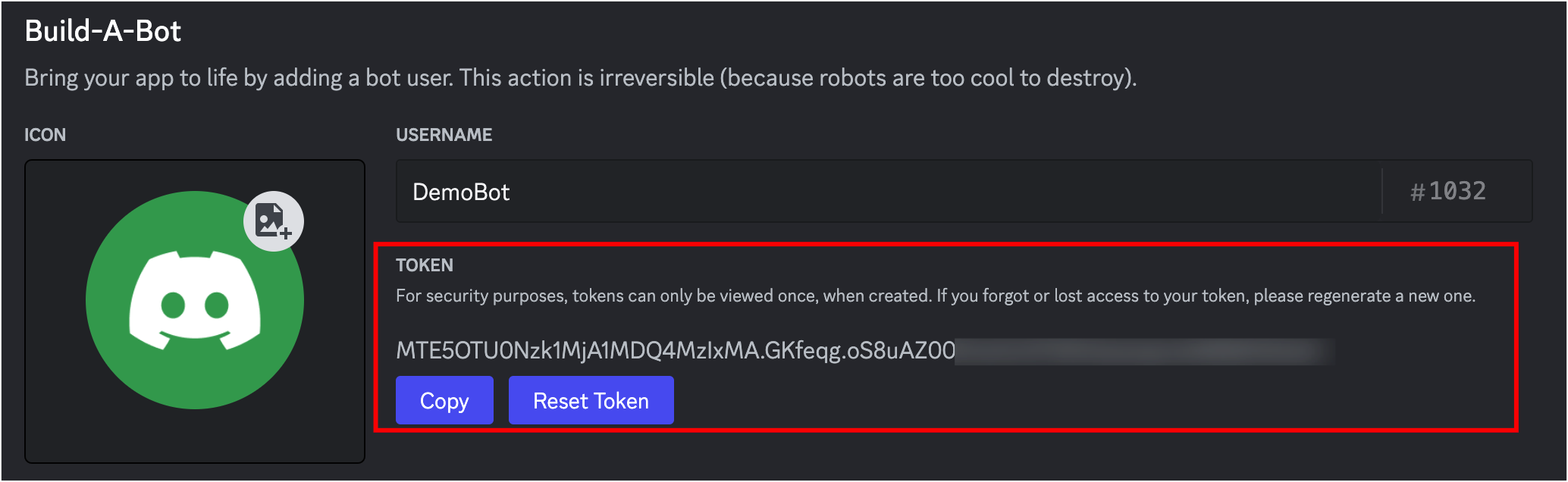Click the Build-A-Bot heading

pyautogui.click(x=103, y=31)
